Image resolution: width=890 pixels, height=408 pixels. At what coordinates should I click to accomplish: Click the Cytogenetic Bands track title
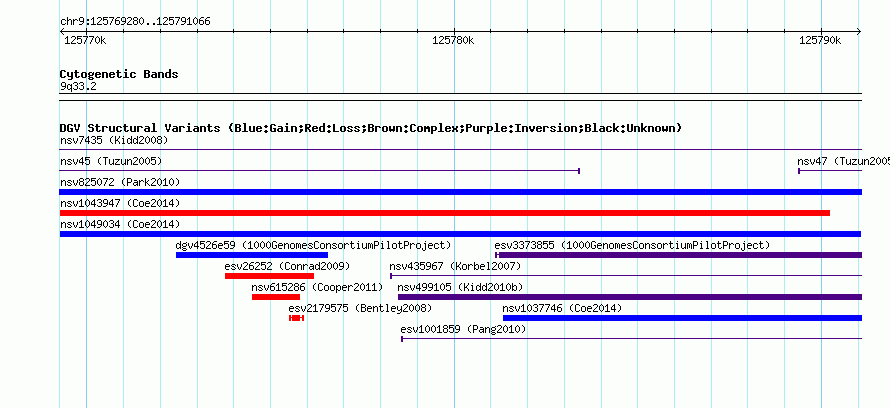click(119, 74)
